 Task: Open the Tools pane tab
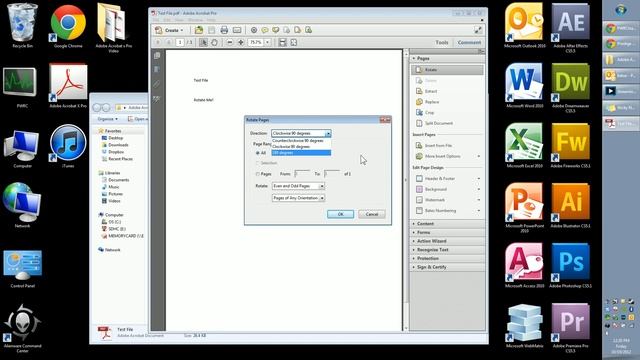442,42
